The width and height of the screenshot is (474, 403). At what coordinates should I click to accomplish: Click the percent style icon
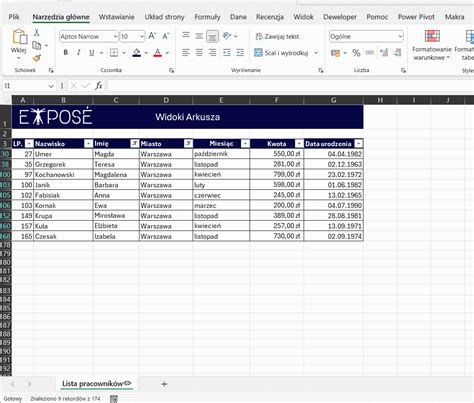[356, 53]
